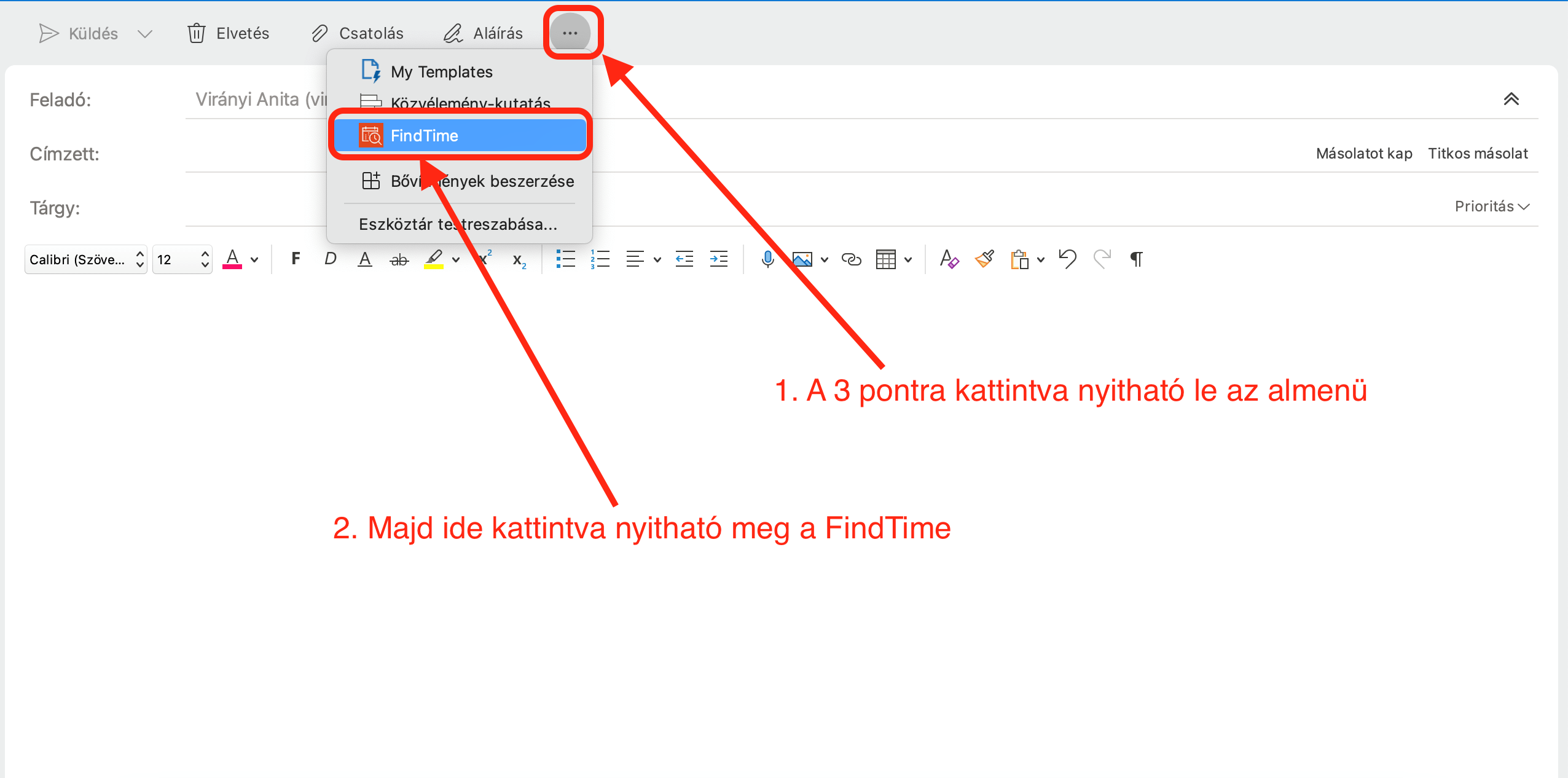Open paste options dropdown arrow
1568x778 pixels.
tap(1041, 260)
